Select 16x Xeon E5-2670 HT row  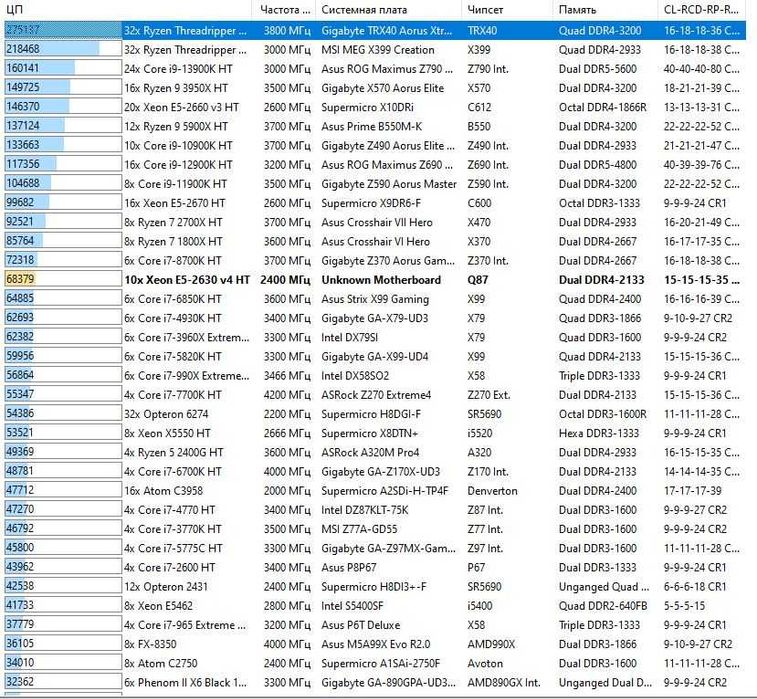pyautogui.click(x=375, y=203)
